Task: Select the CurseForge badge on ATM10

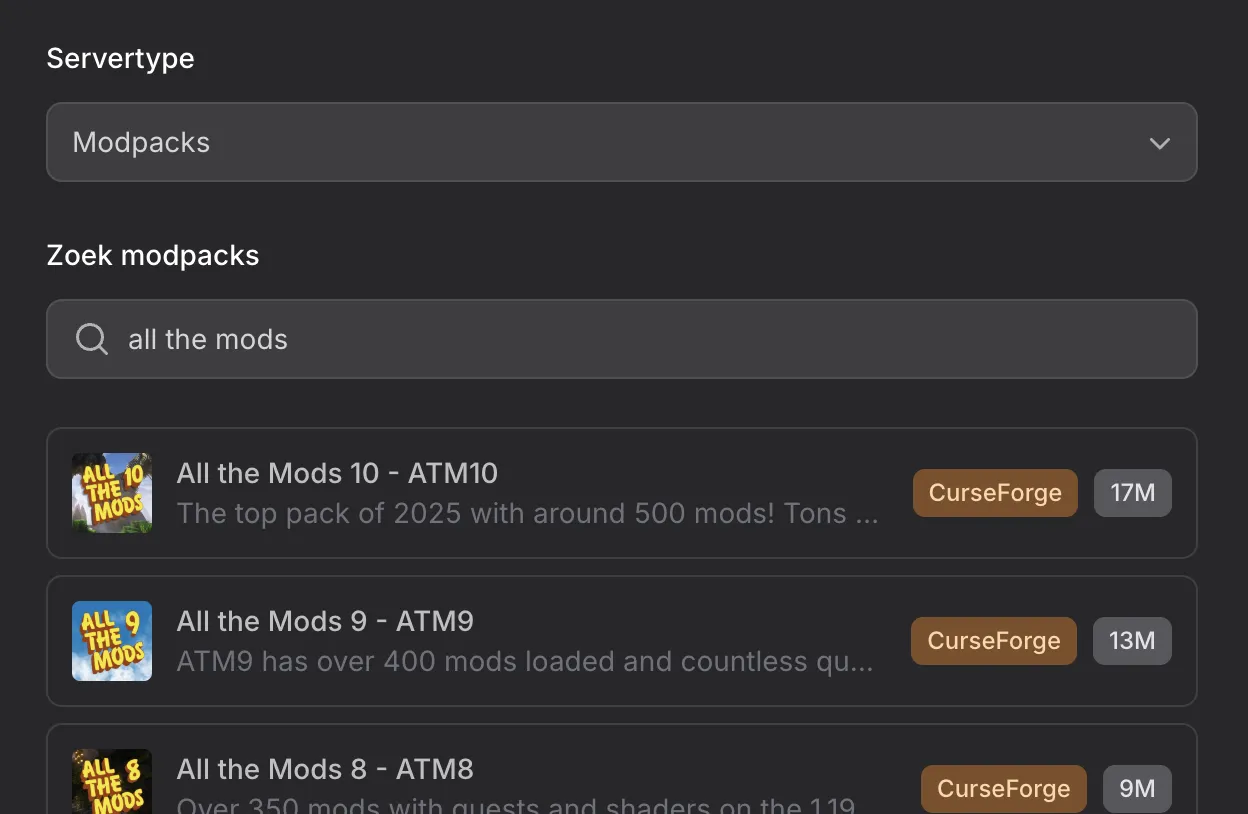Action: coord(995,492)
